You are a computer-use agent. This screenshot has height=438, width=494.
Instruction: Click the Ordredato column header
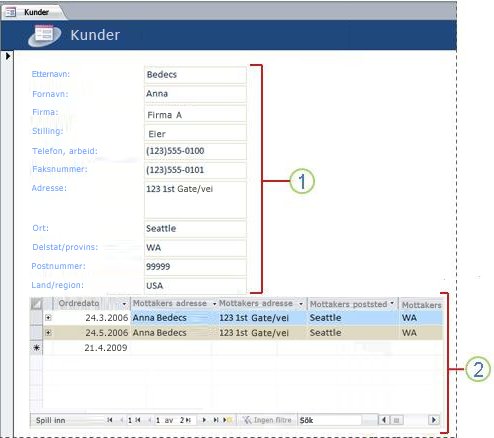tap(92, 304)
